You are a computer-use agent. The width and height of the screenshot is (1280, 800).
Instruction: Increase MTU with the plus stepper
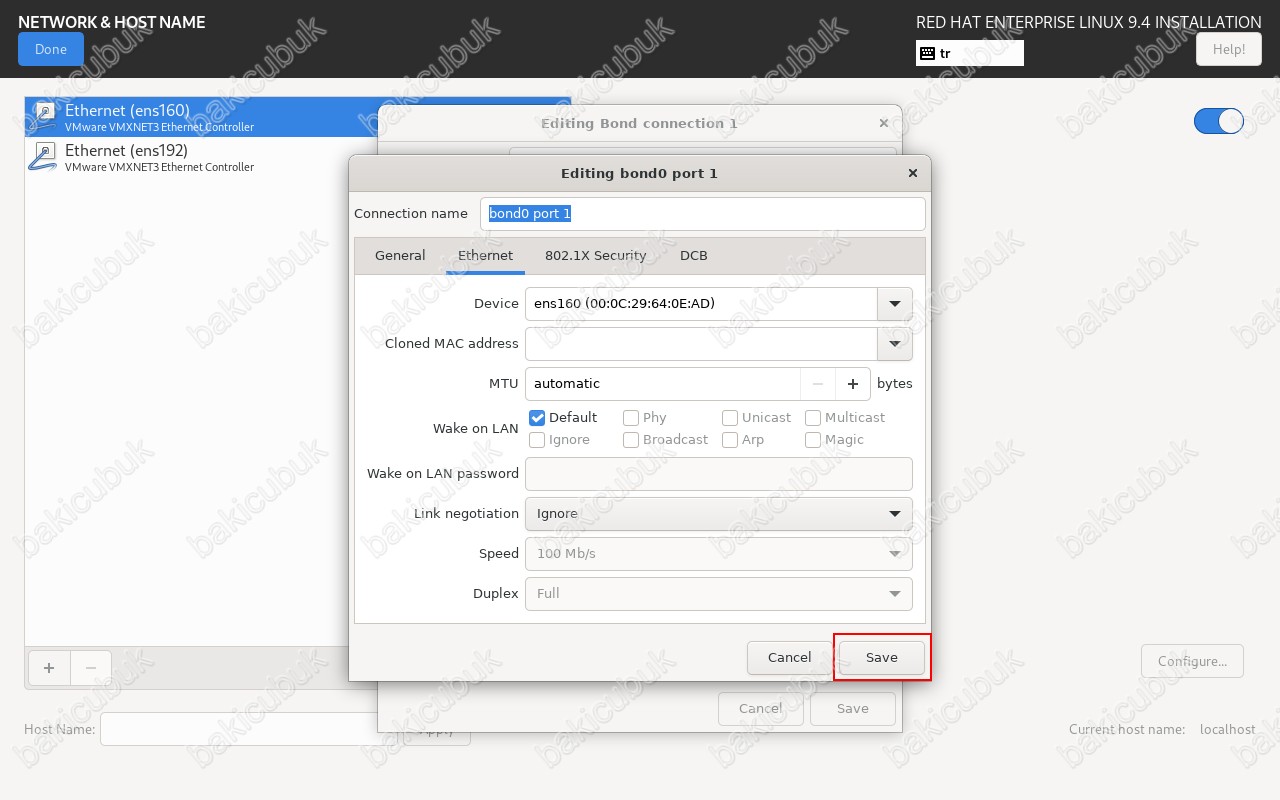(x=853, y=384)
